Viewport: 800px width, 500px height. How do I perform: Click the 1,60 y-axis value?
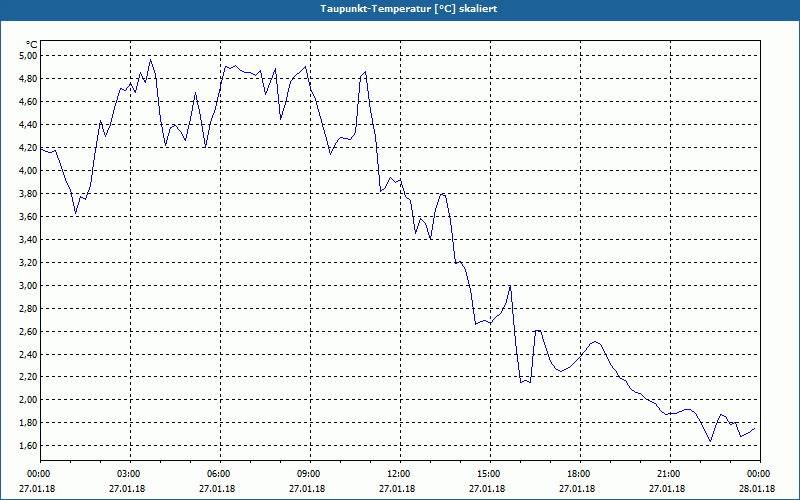point(29,445)
